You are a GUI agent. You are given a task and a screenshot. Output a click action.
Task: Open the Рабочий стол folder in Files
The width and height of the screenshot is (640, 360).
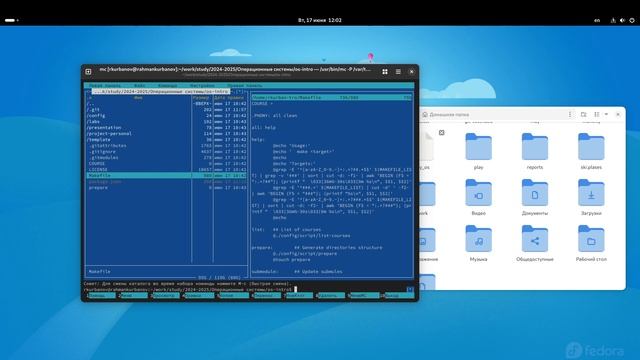coord(591,243)
